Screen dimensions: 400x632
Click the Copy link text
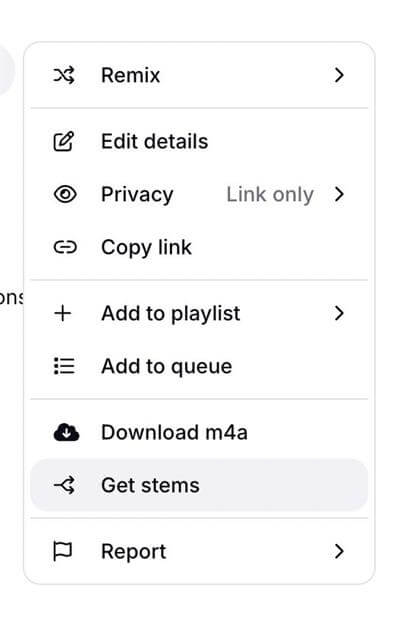[146, 247]
